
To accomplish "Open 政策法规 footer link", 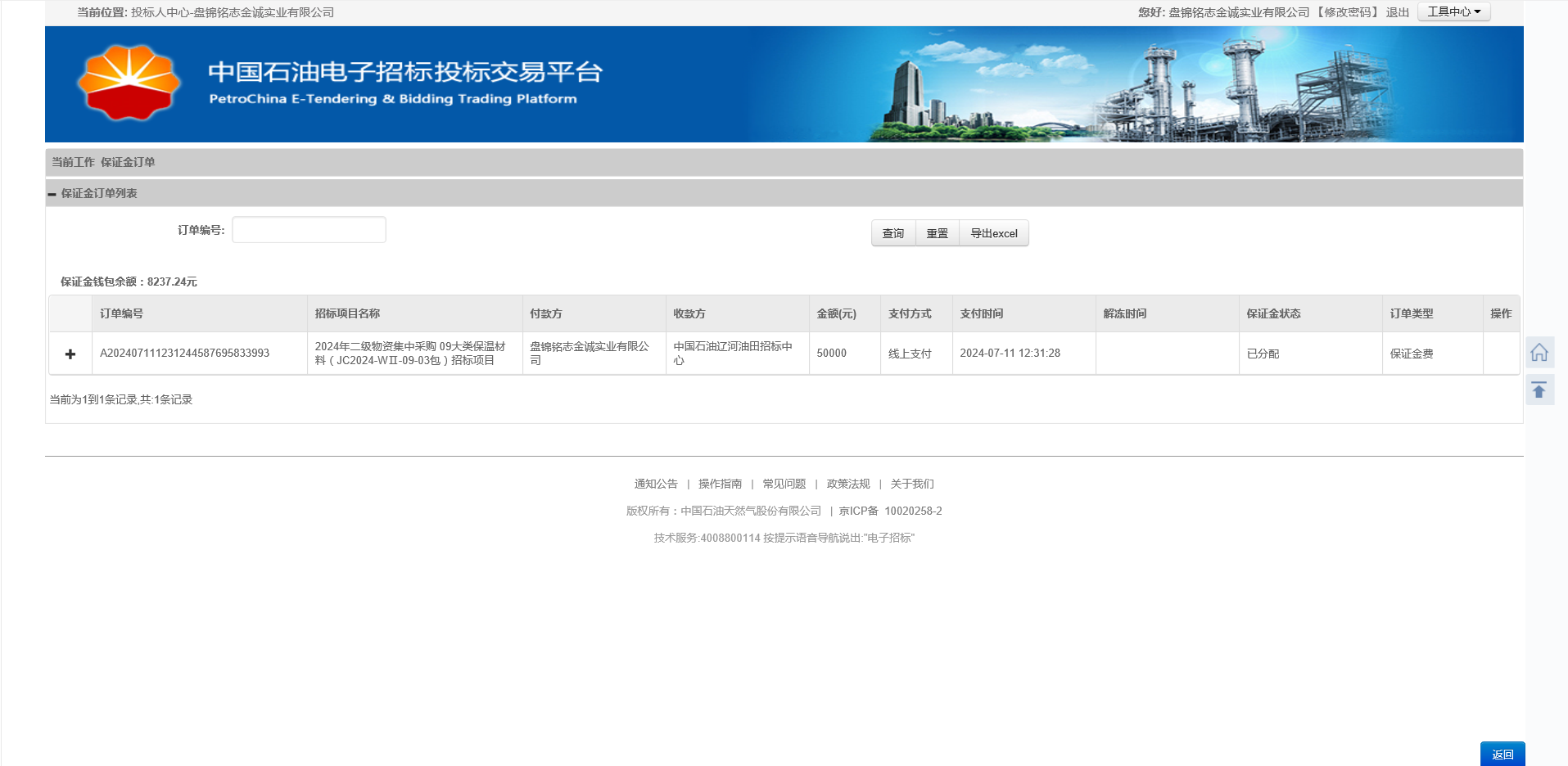I will (848, 484).
